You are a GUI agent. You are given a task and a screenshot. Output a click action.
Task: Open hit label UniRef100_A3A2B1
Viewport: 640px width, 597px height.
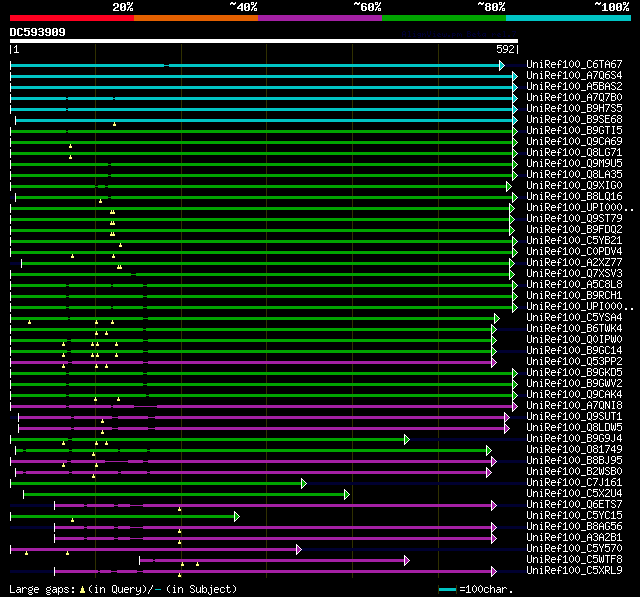574,538
